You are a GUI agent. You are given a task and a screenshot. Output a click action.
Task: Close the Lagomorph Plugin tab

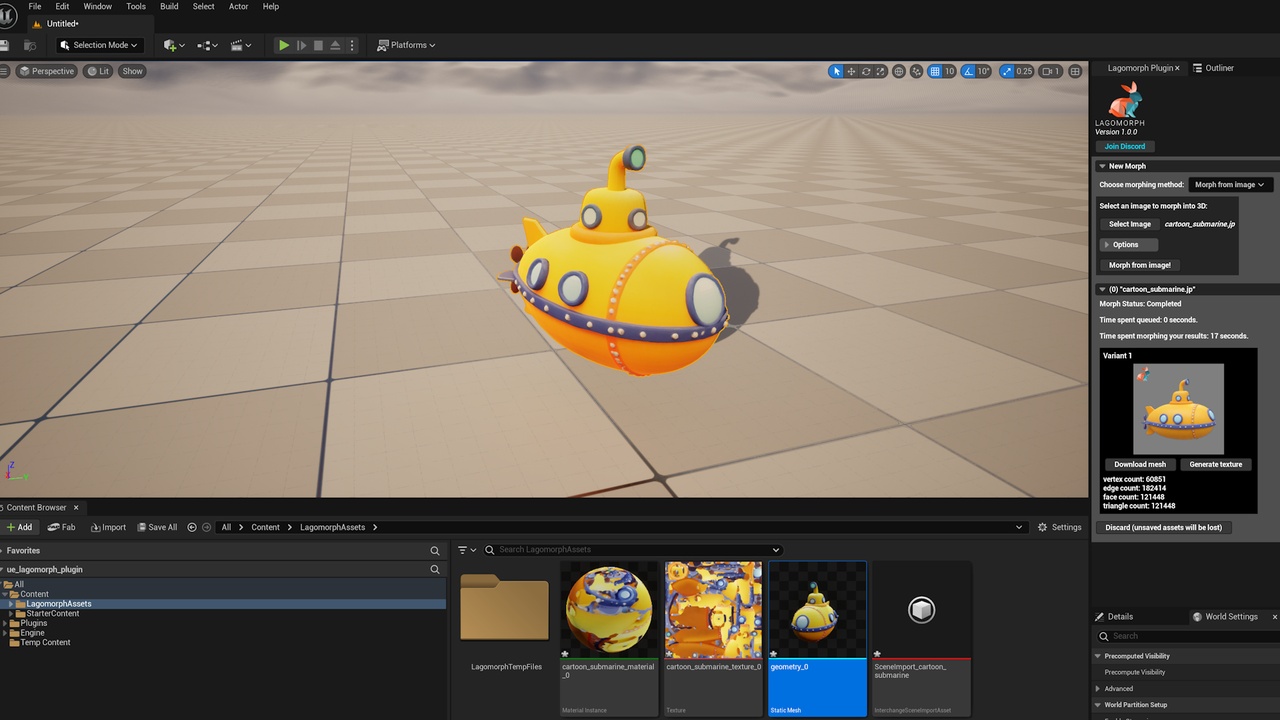click(1177, 68)
